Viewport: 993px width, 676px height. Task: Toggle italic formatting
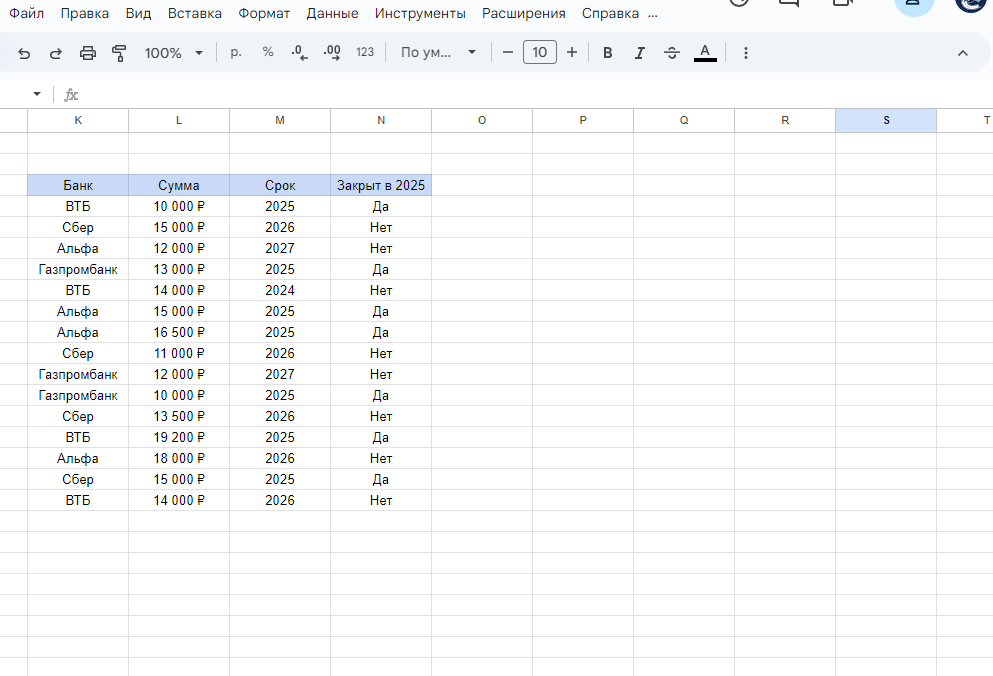[x=640, y=53]
